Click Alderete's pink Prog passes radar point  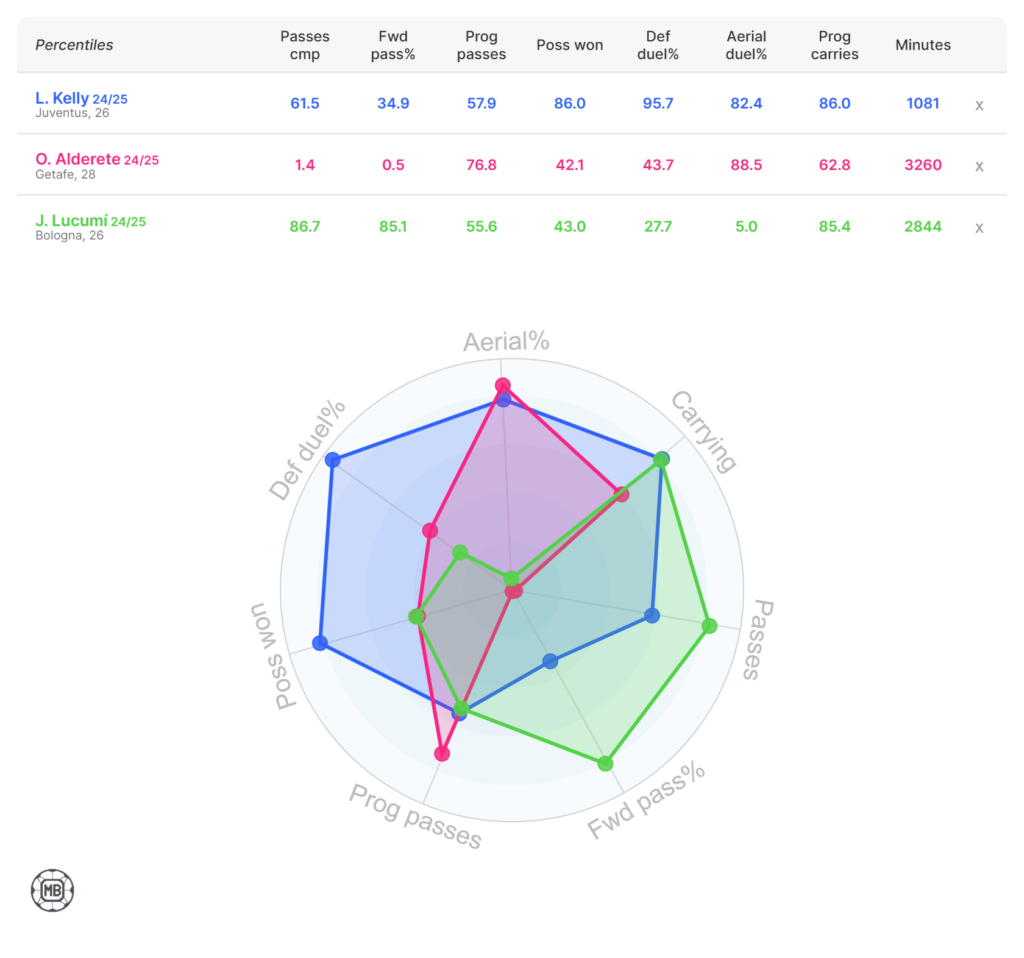pyautogui.click(x=442, y=754)
